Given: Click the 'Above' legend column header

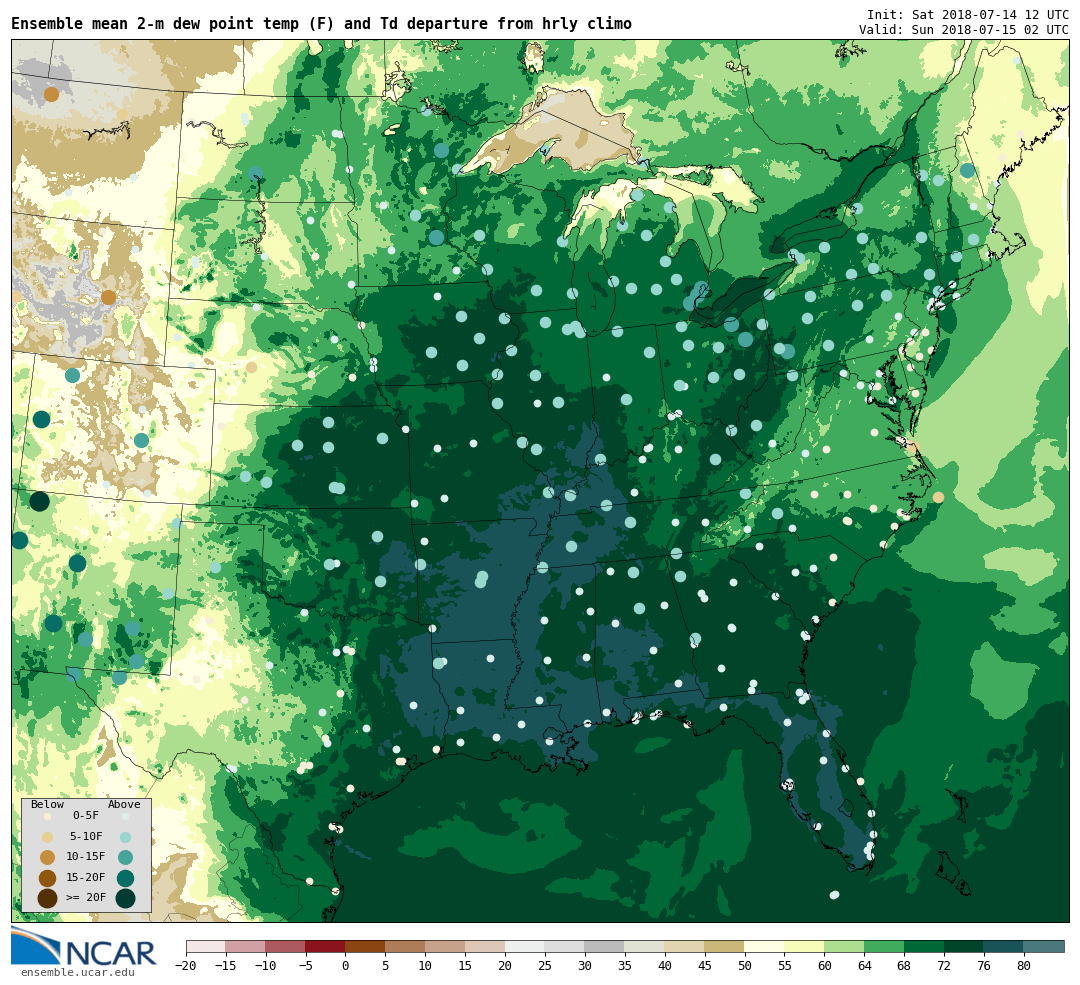Looking at the screenshot, I should pos(124,804).
